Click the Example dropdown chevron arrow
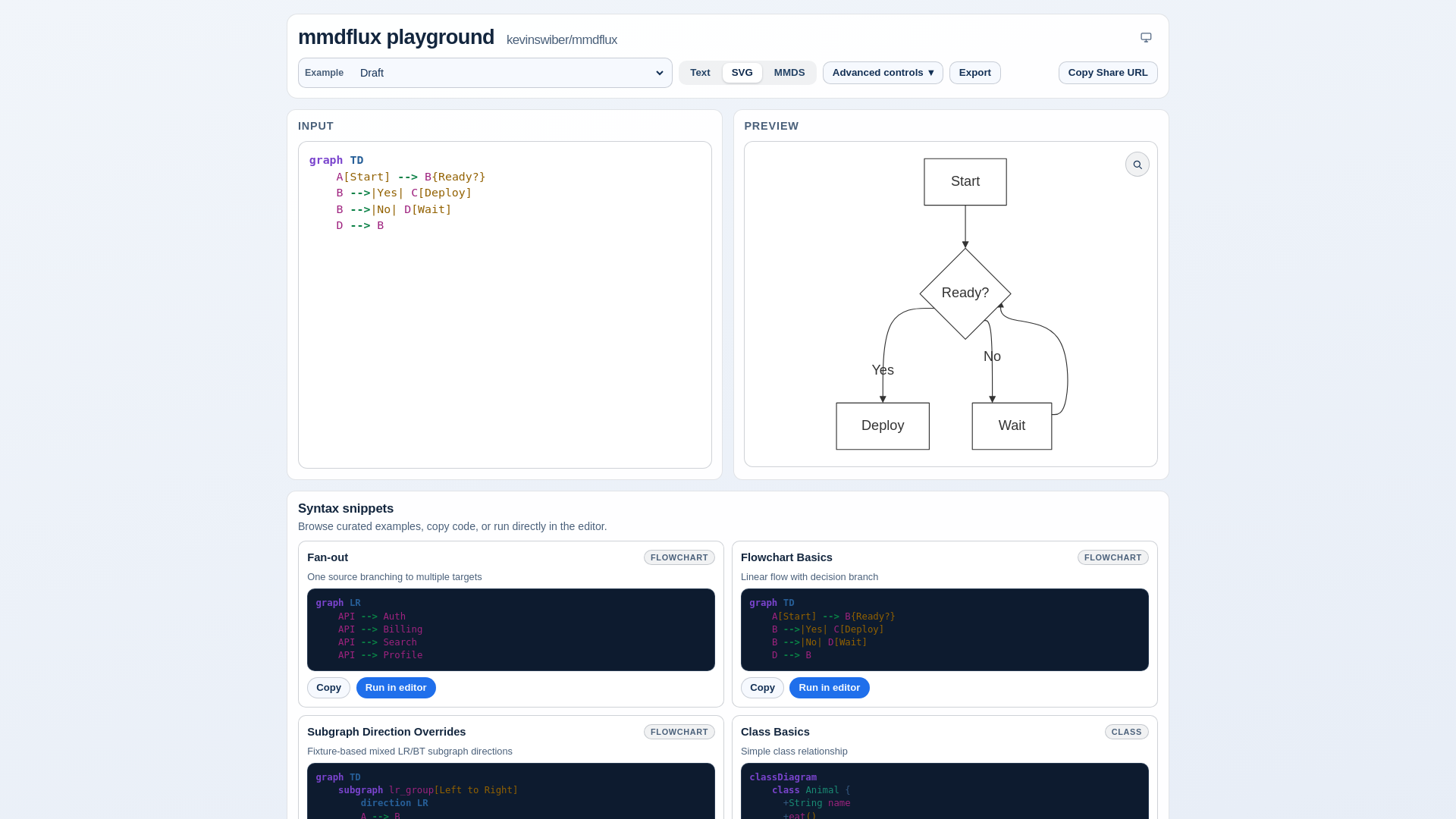The height and width of the screenshot is (819, 1456). (659, 73)
